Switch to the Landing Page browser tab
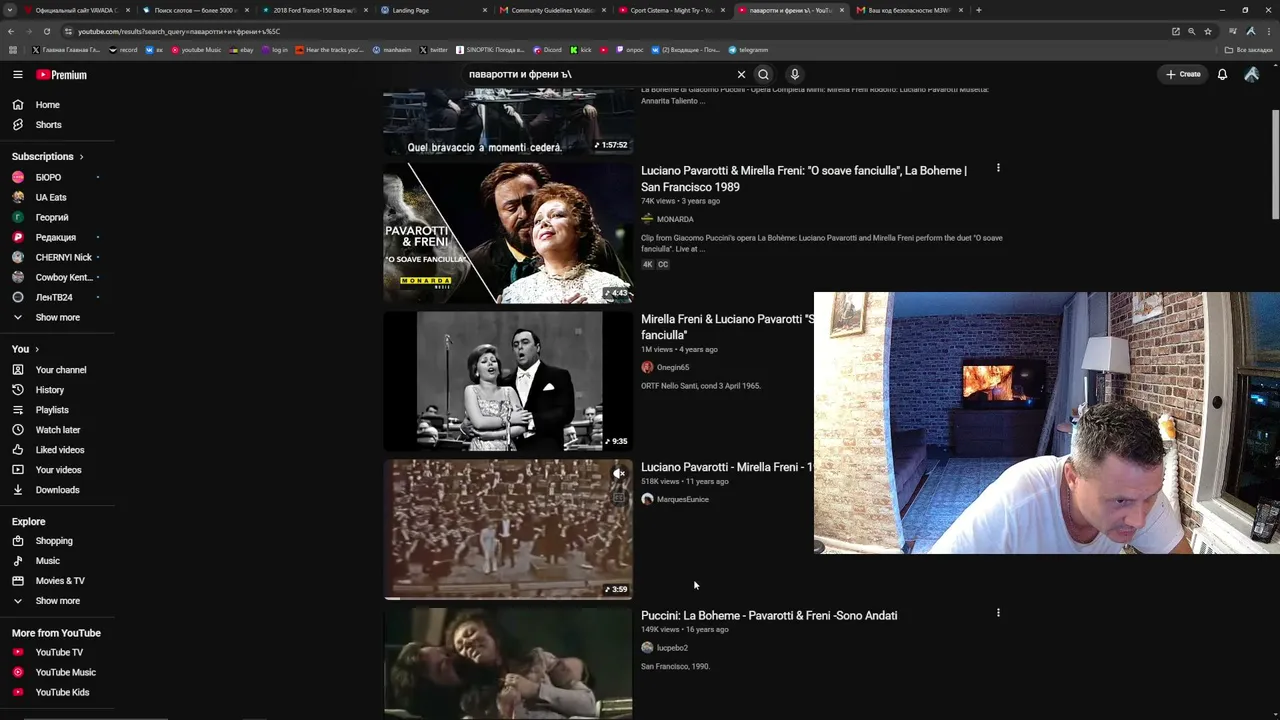Viewport: 1280px width, 720px height. [x=433, y=10]
